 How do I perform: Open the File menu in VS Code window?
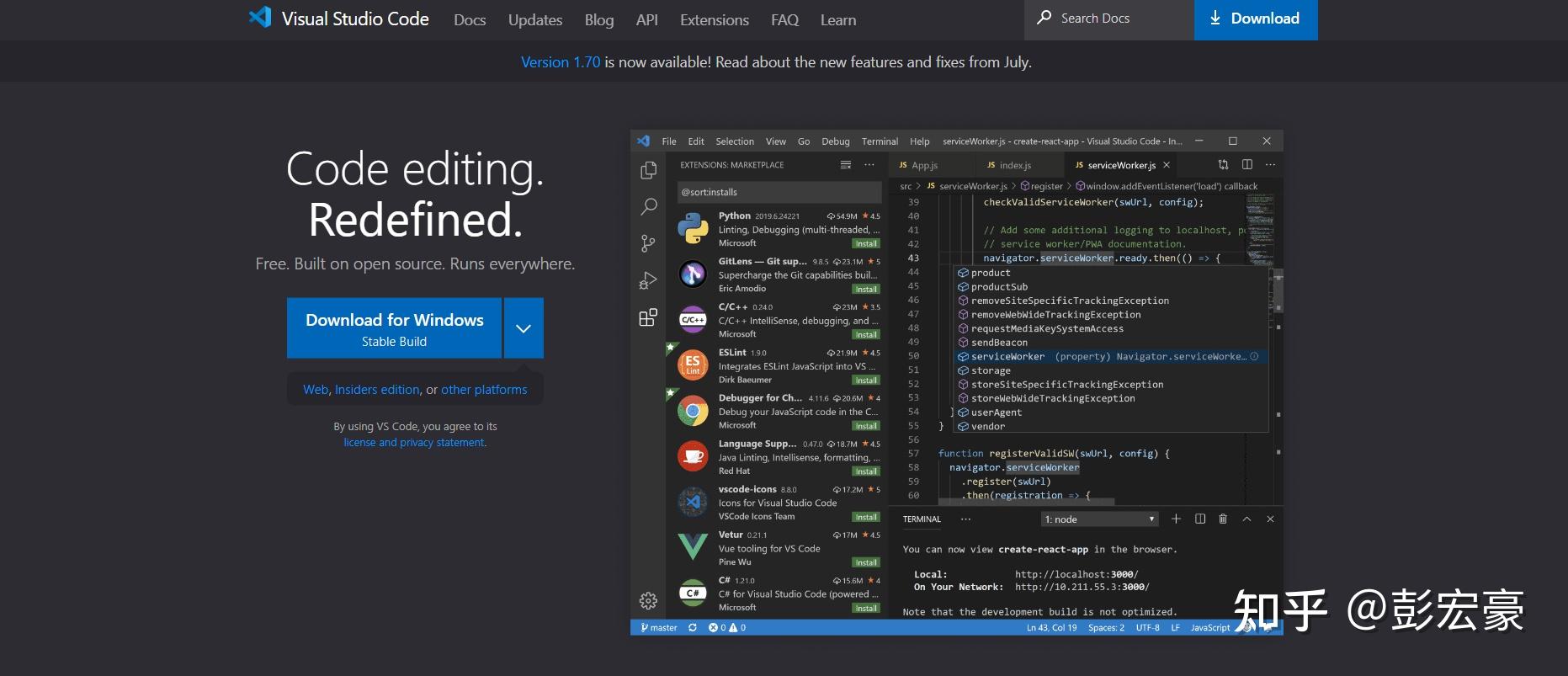tap(669, 141)
